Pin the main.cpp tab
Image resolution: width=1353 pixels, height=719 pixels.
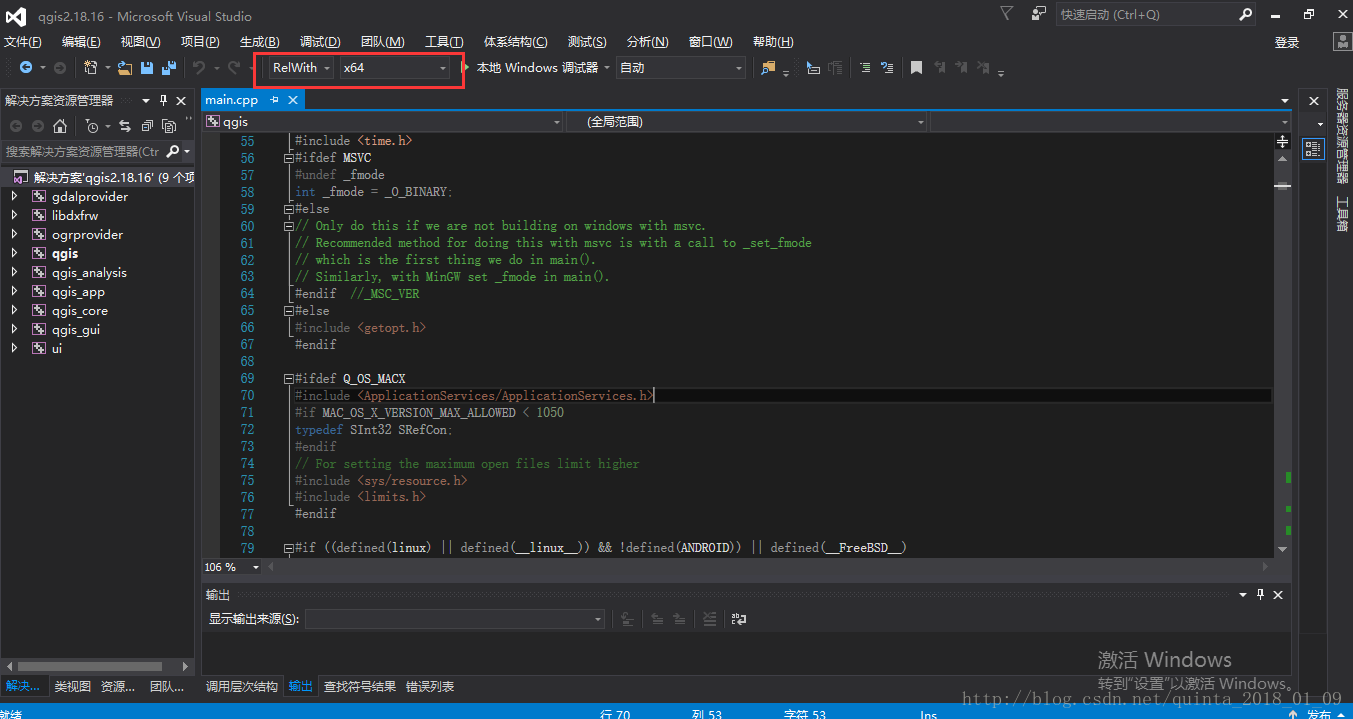click(274, 100)
